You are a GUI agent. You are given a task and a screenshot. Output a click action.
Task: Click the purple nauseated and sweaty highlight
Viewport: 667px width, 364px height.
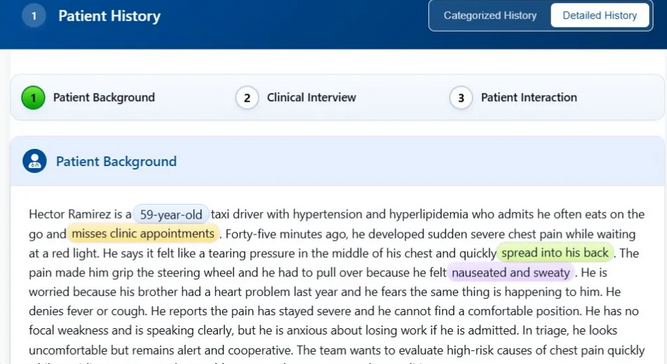point(510,273)
